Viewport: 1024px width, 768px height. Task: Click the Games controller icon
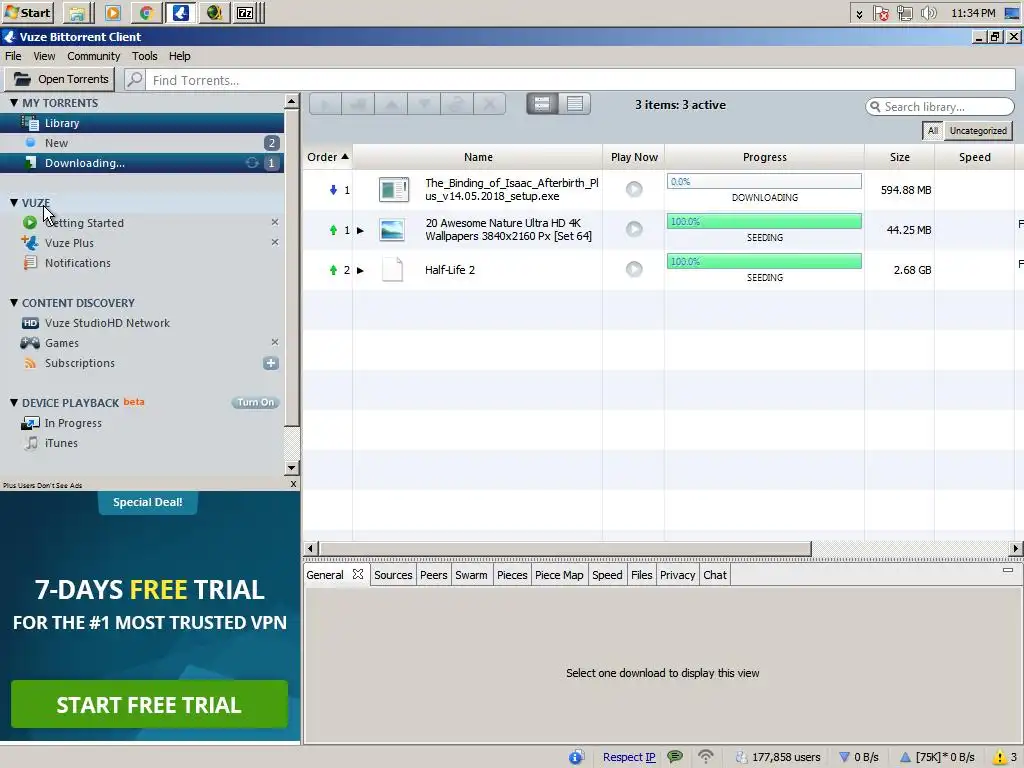pos(30,343)
